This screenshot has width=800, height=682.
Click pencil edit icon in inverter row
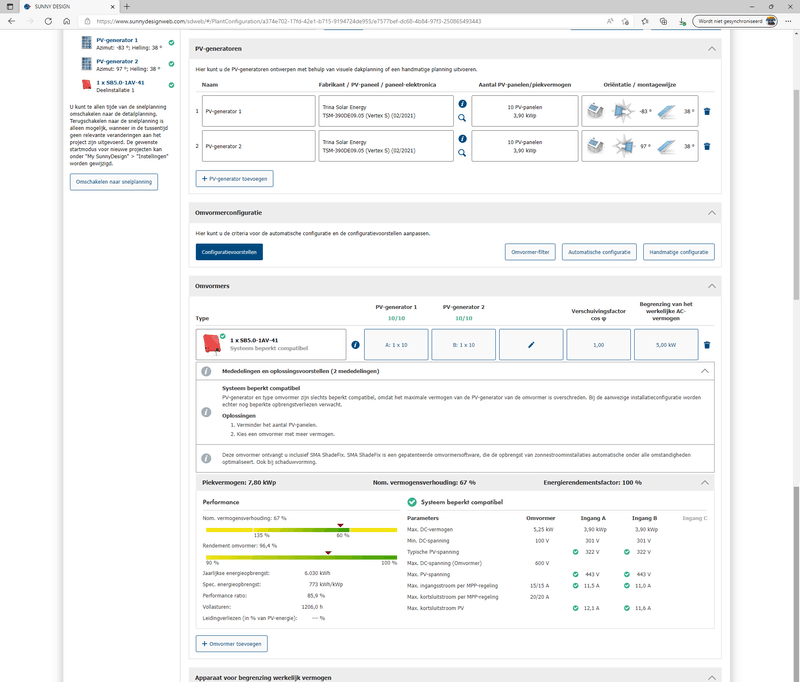(531, 345)
